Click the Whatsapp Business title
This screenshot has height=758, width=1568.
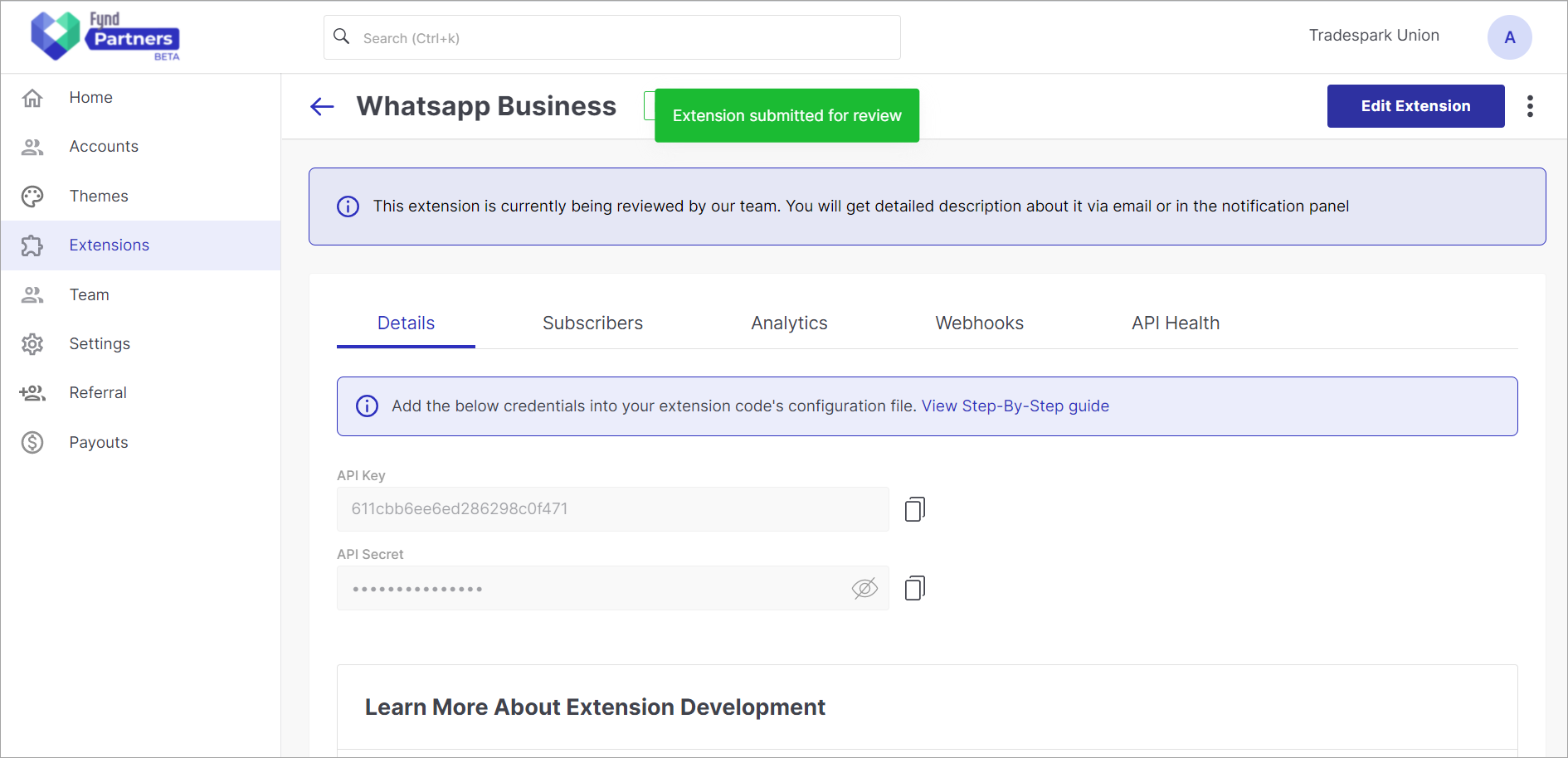pos(486,106)
